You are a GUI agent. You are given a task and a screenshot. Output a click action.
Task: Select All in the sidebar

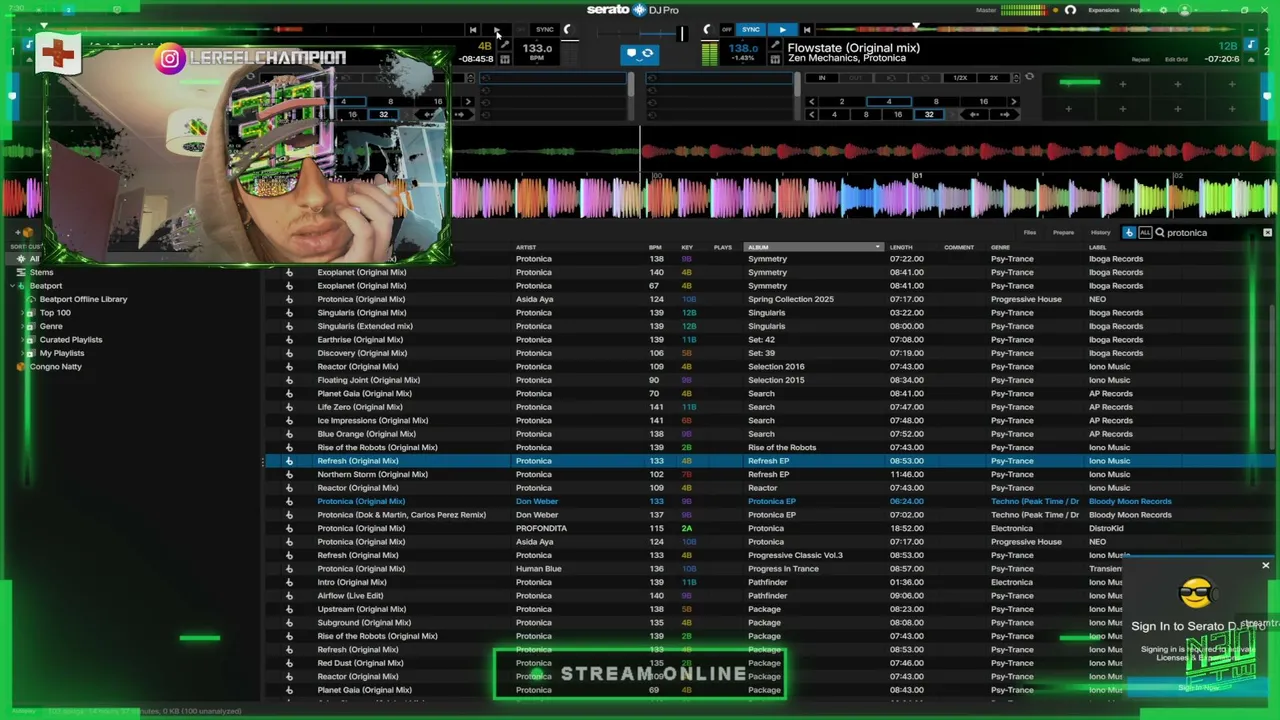pyautogui.click(x=34, y=259)
